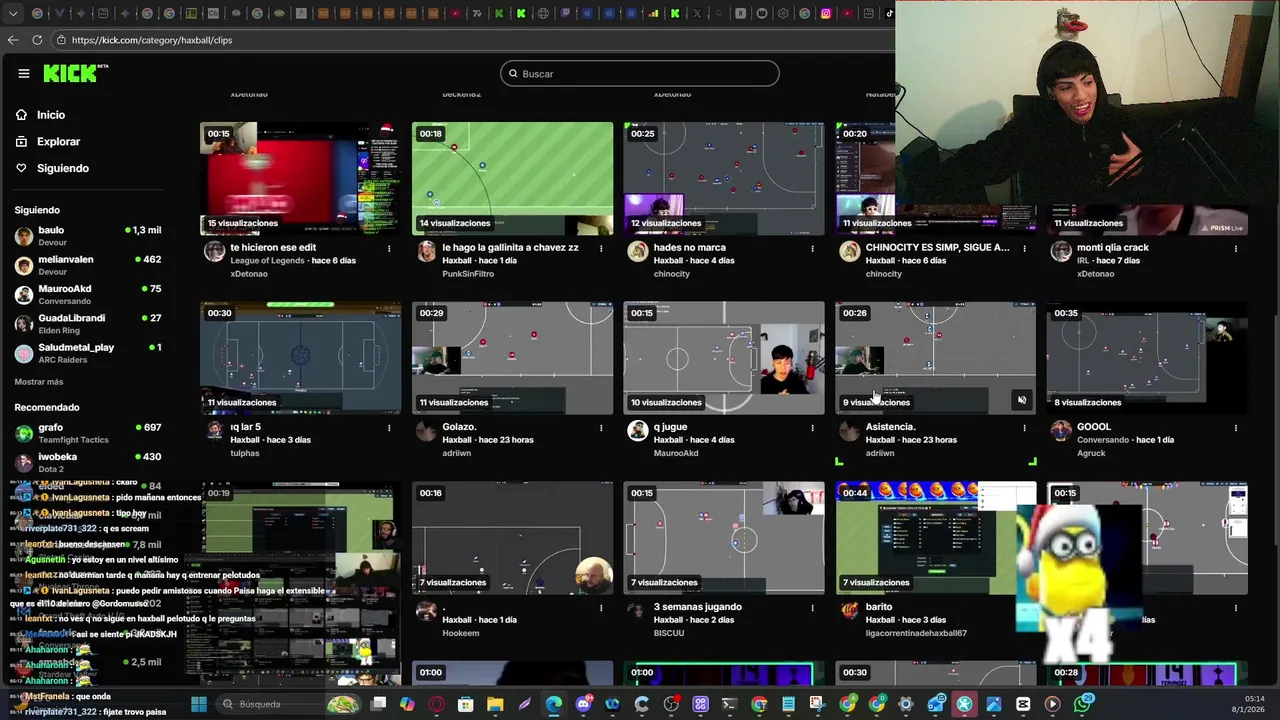Open options menu for "q jugue" clip
The image size is (1280, 720).
tap(812, 428)
